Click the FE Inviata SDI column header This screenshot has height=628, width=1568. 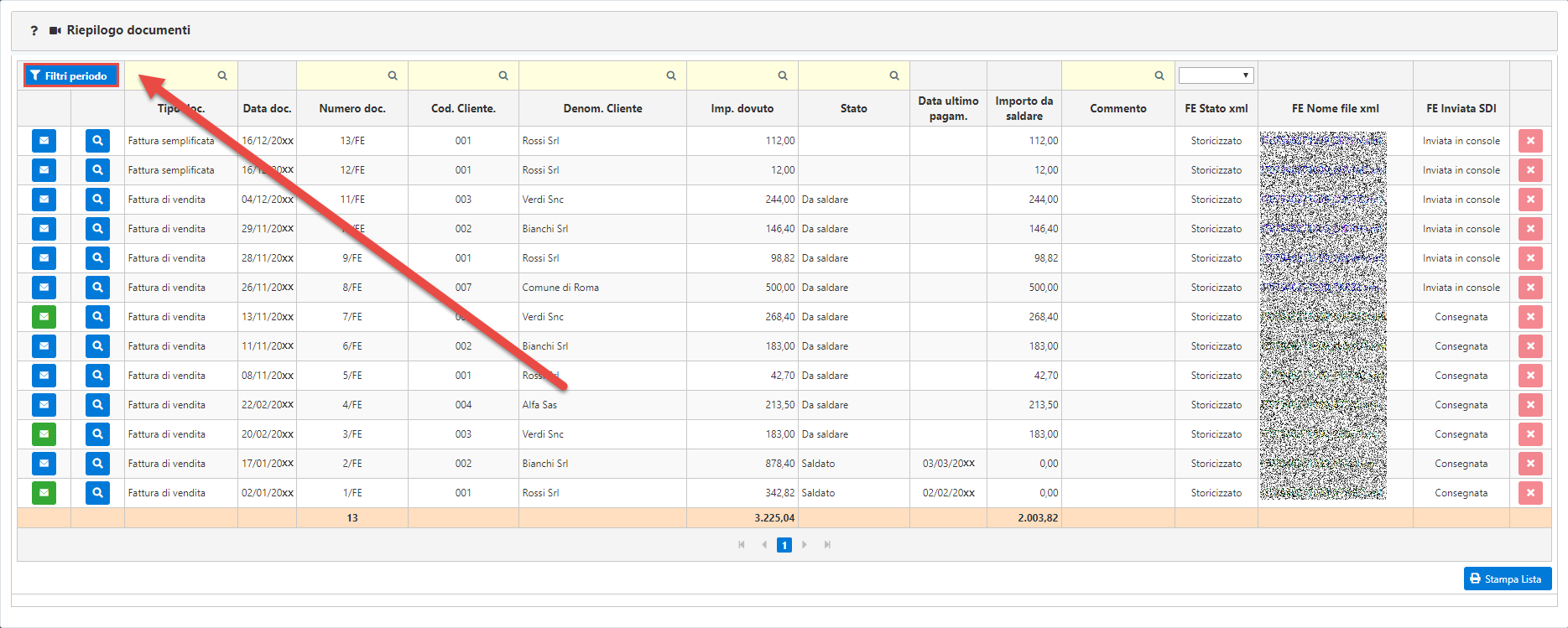1461,108
